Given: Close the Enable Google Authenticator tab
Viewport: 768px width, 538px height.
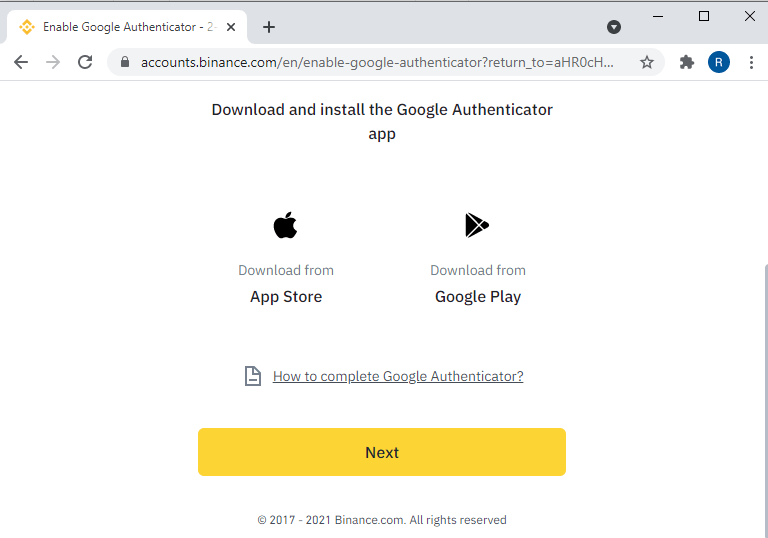Looking at the screenshot, I should point(231,27).
